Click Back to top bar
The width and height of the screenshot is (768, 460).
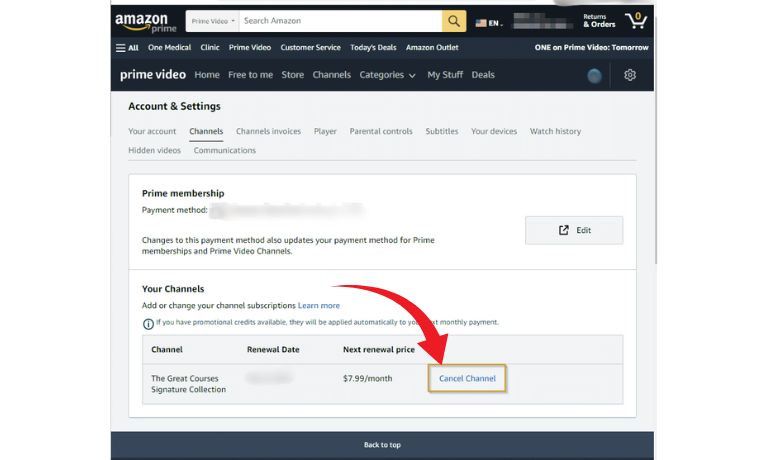point(382,445)
